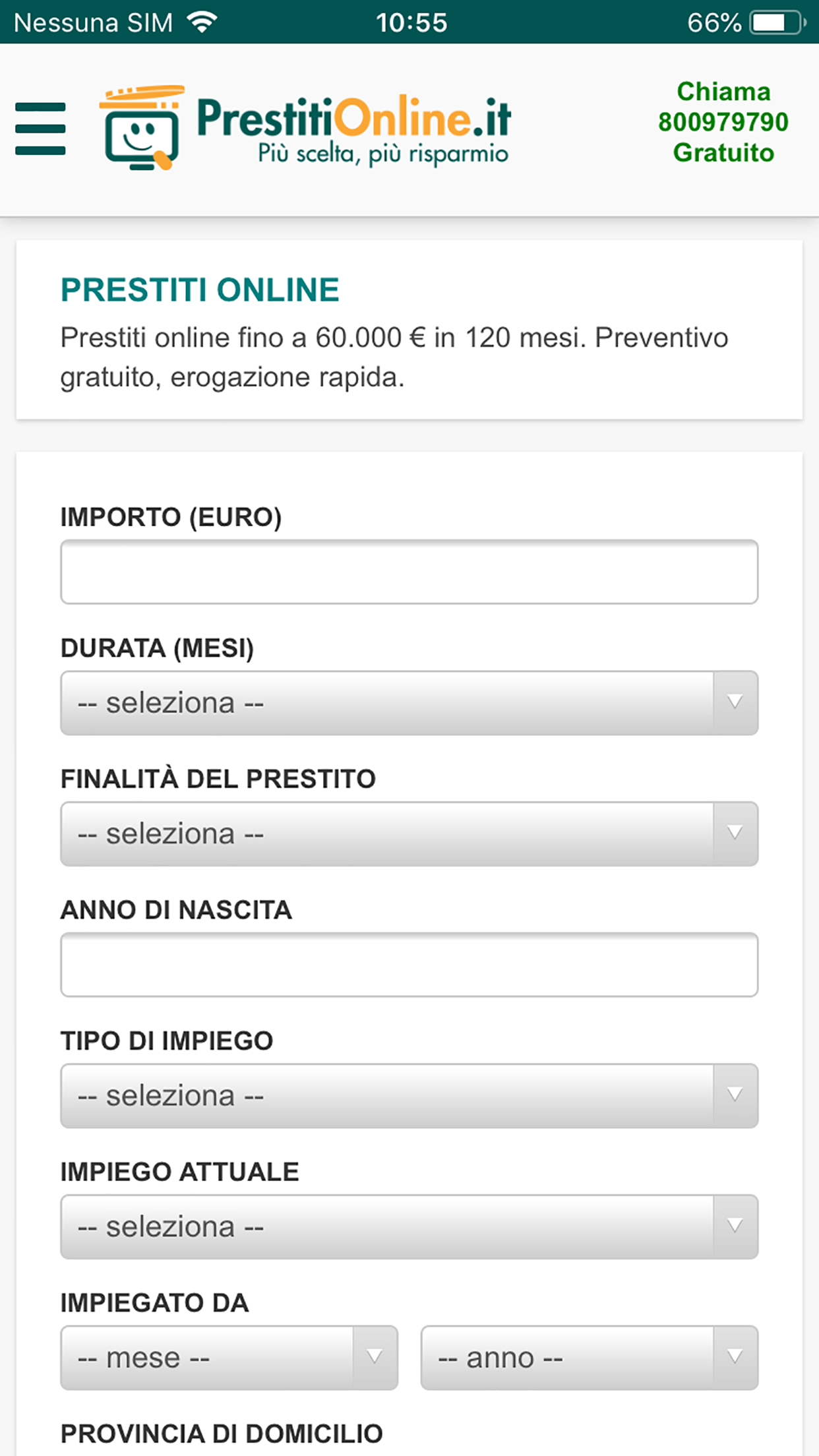Image resolution: width=819 pixels, height=1456 pixels.
Task: Tap the Tipo di impiego arrow icon
Action: 735,1096
